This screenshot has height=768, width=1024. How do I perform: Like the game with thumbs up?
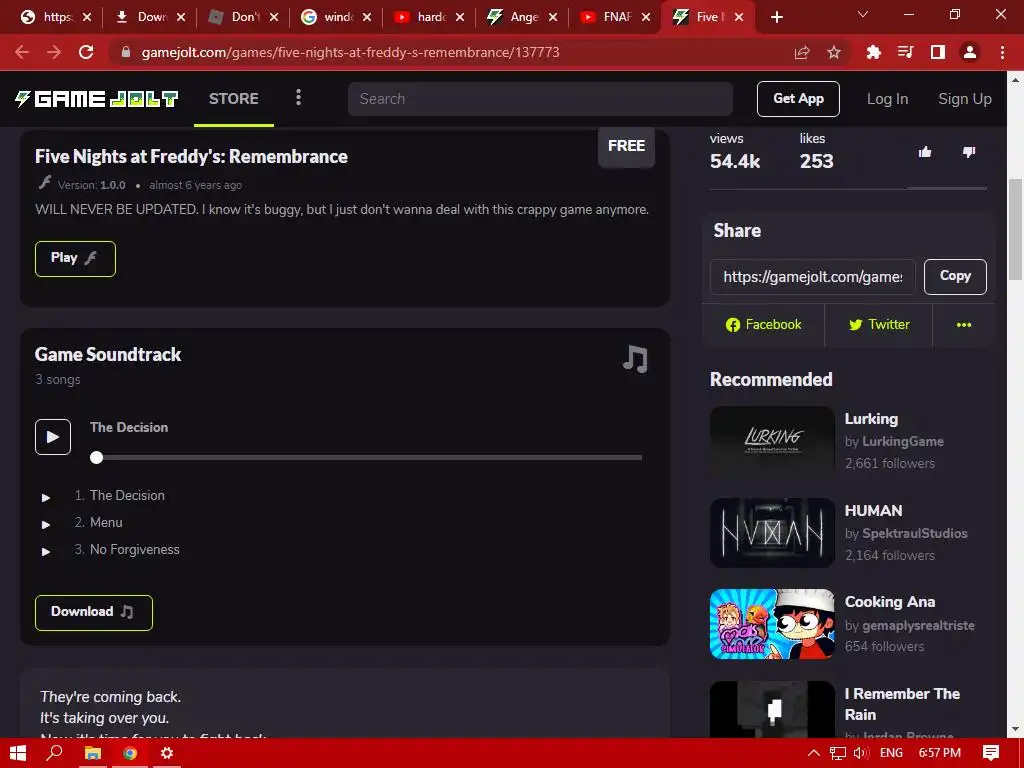925,152
